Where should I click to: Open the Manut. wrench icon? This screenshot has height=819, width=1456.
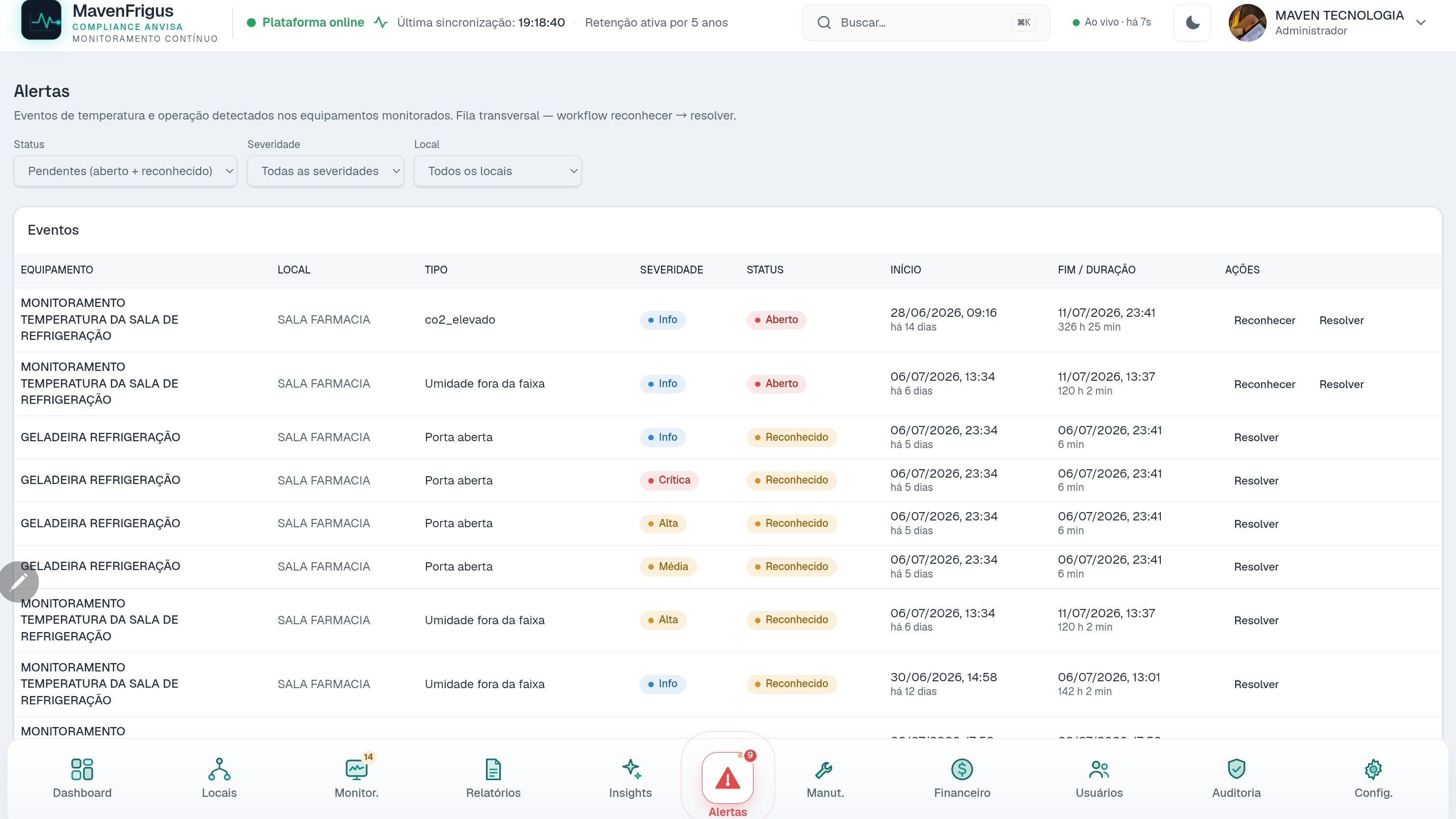(x=824, y=769)
